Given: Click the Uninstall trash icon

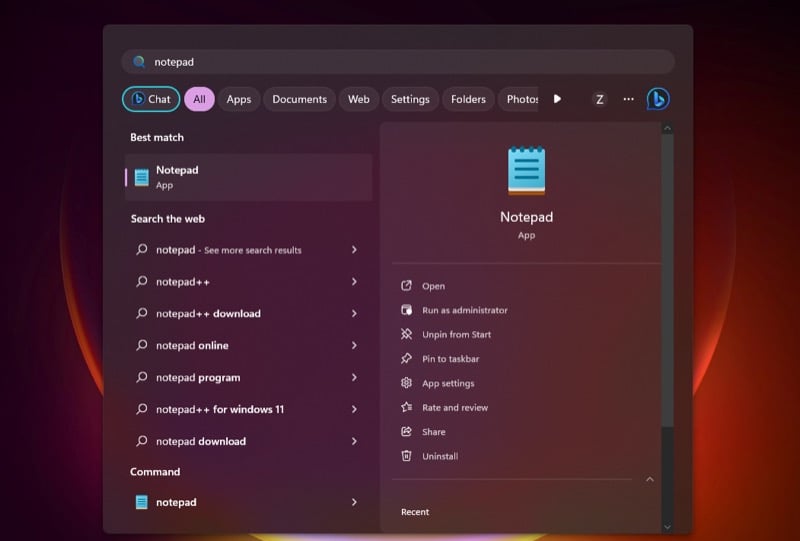Looking at the screenshot, I should [406, 456].
